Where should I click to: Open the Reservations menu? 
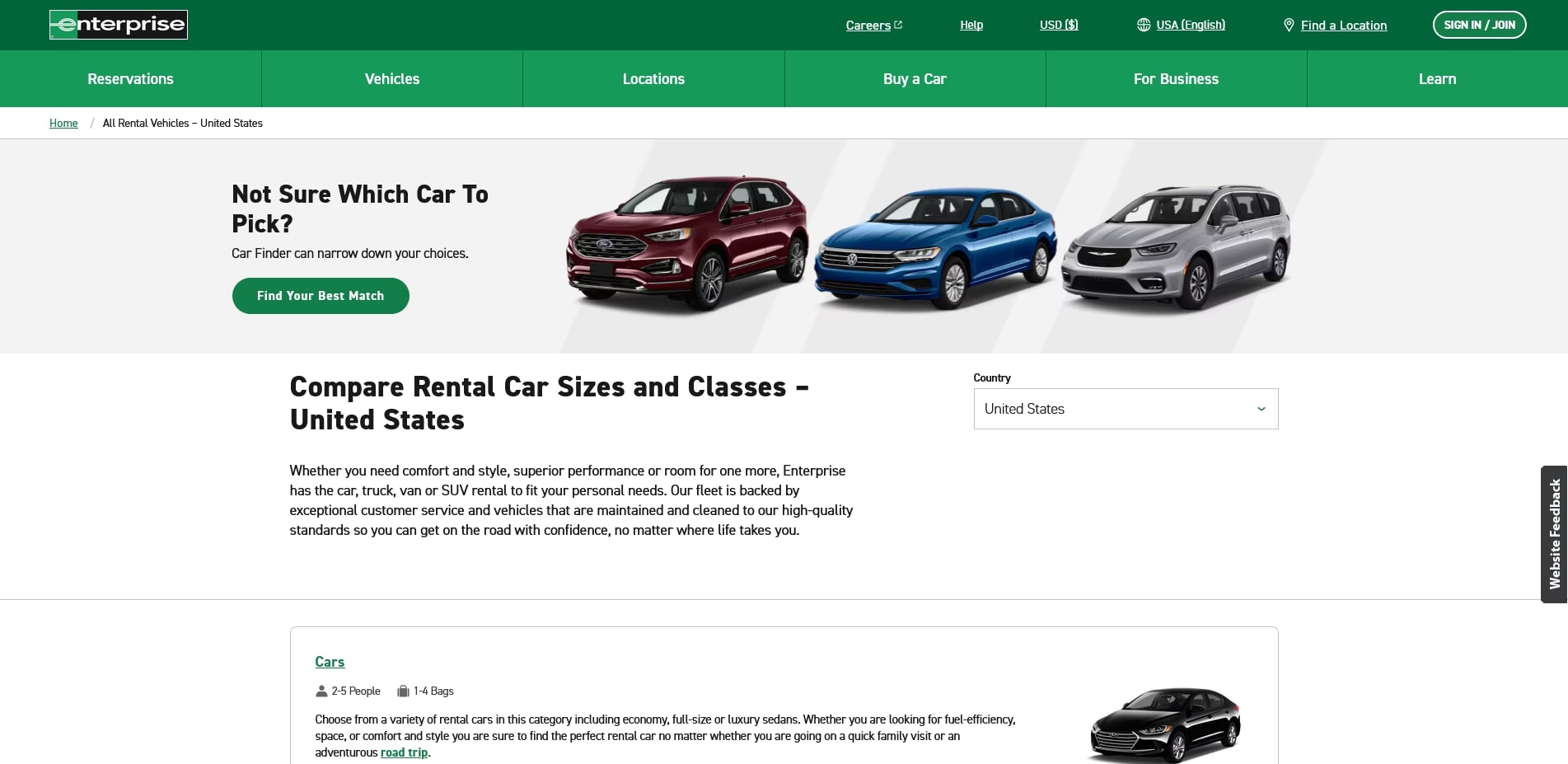tap(130, 79)
